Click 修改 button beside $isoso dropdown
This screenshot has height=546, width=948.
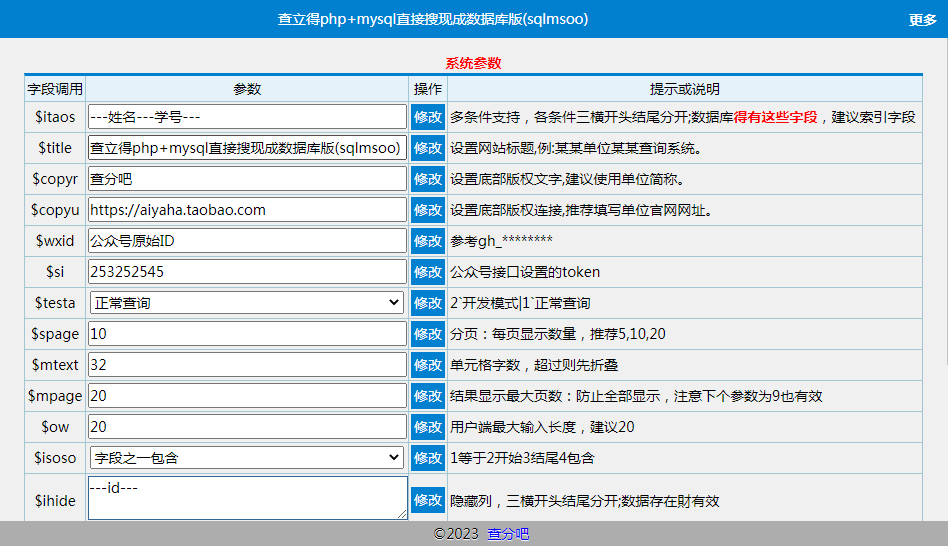(428, 458)
